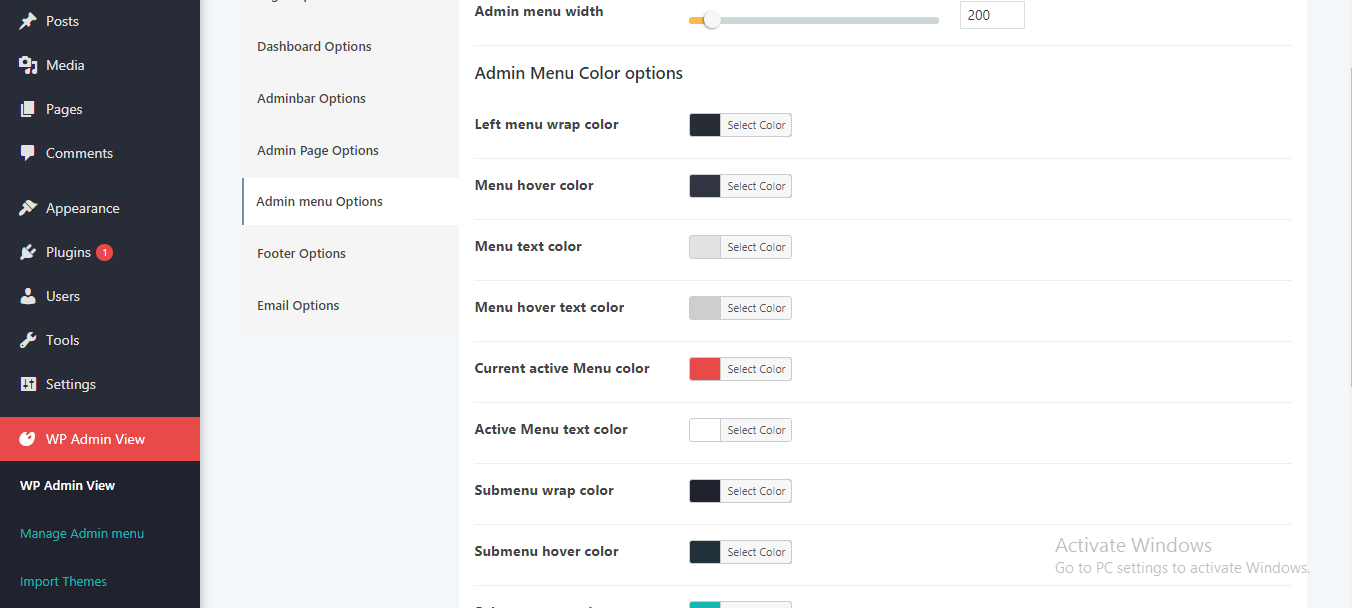Click the Tools wrench icon
This screenshot has width=1352, height=608.
(28, 340)
